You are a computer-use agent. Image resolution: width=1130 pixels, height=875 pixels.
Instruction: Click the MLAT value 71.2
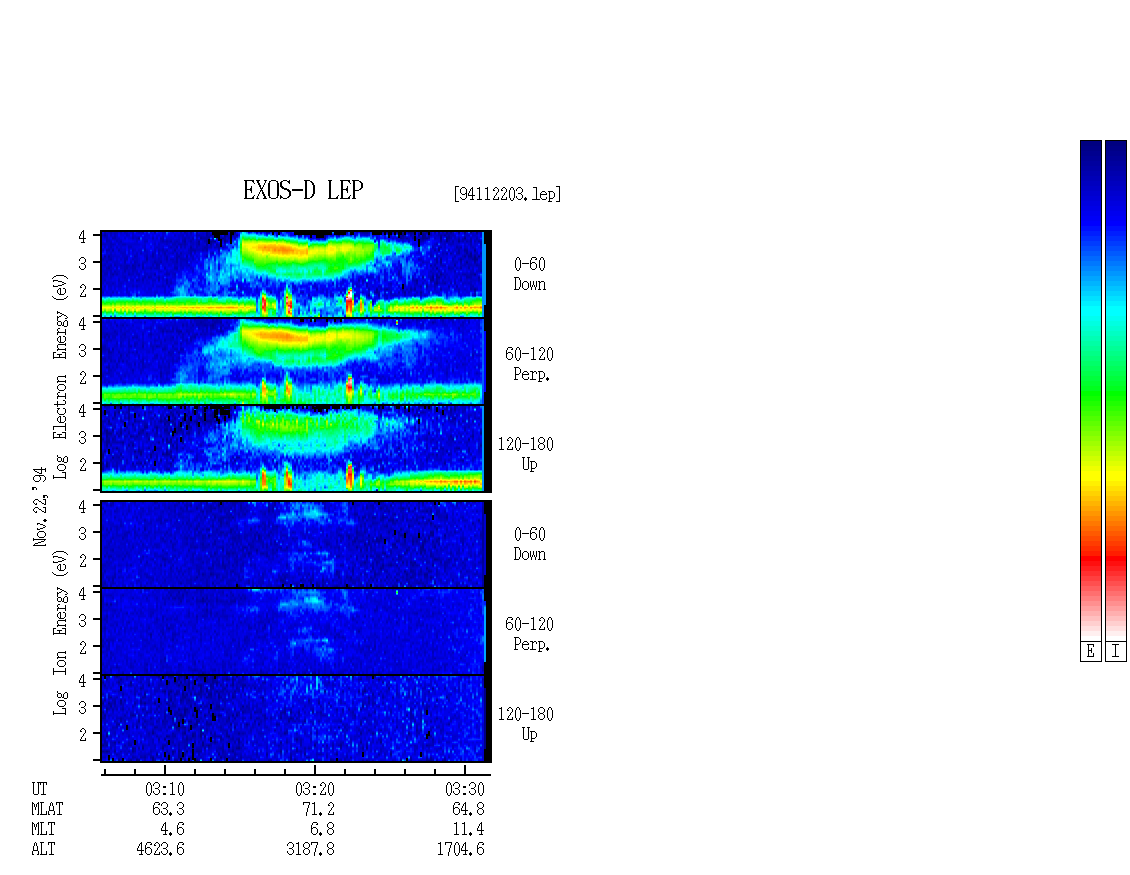(x=319, y=809)
